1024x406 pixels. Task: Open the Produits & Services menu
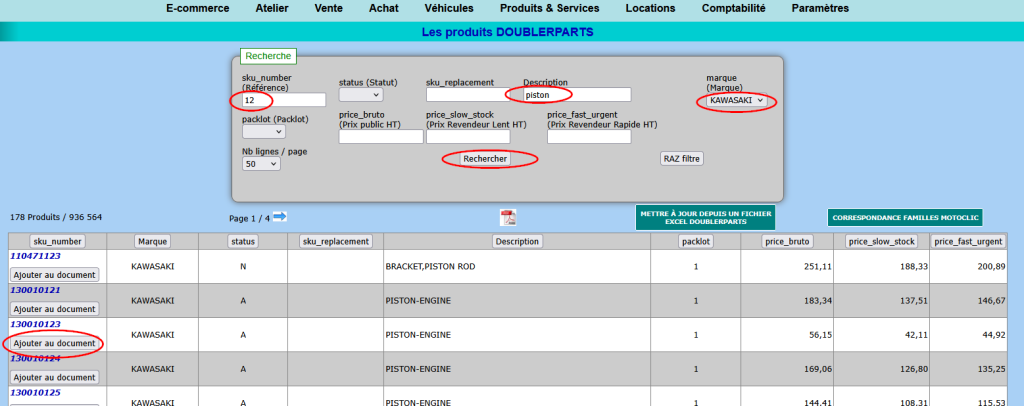pos(549,8)
